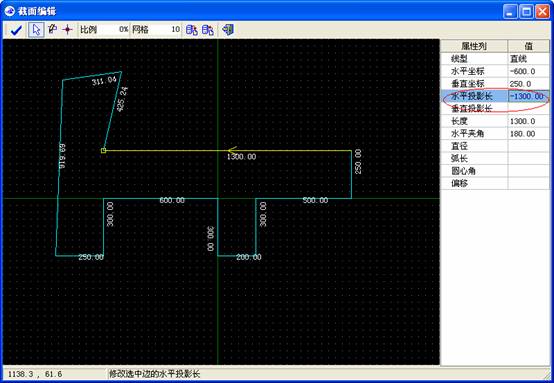Click the 水平坐标 value -600.0

point(529,71)
